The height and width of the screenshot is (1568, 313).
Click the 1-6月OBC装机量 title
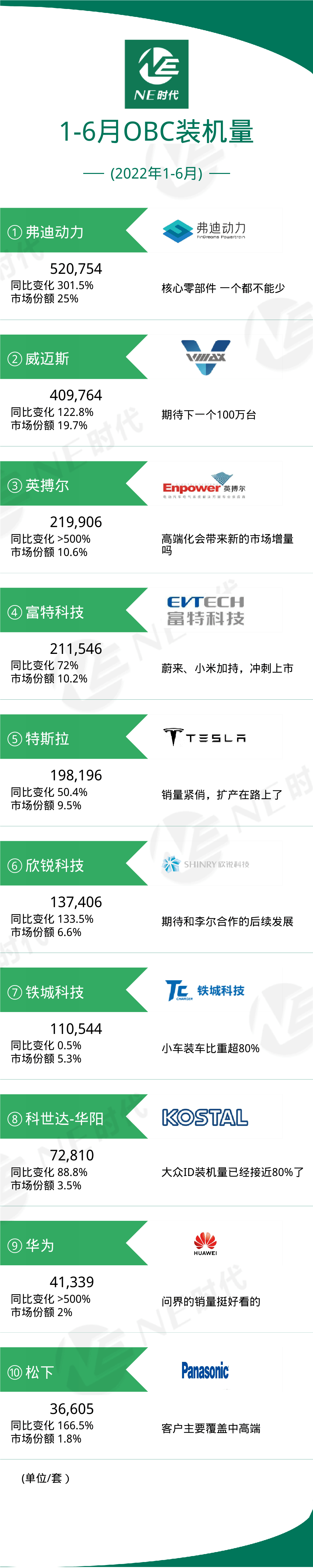click(x=156, y=132)
